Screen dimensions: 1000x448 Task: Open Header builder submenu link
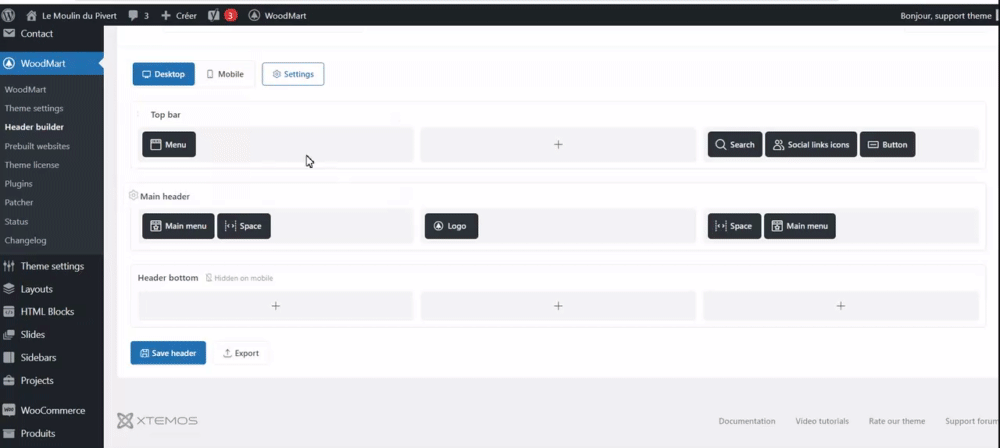pyautogui.click(x=34, y=127)
